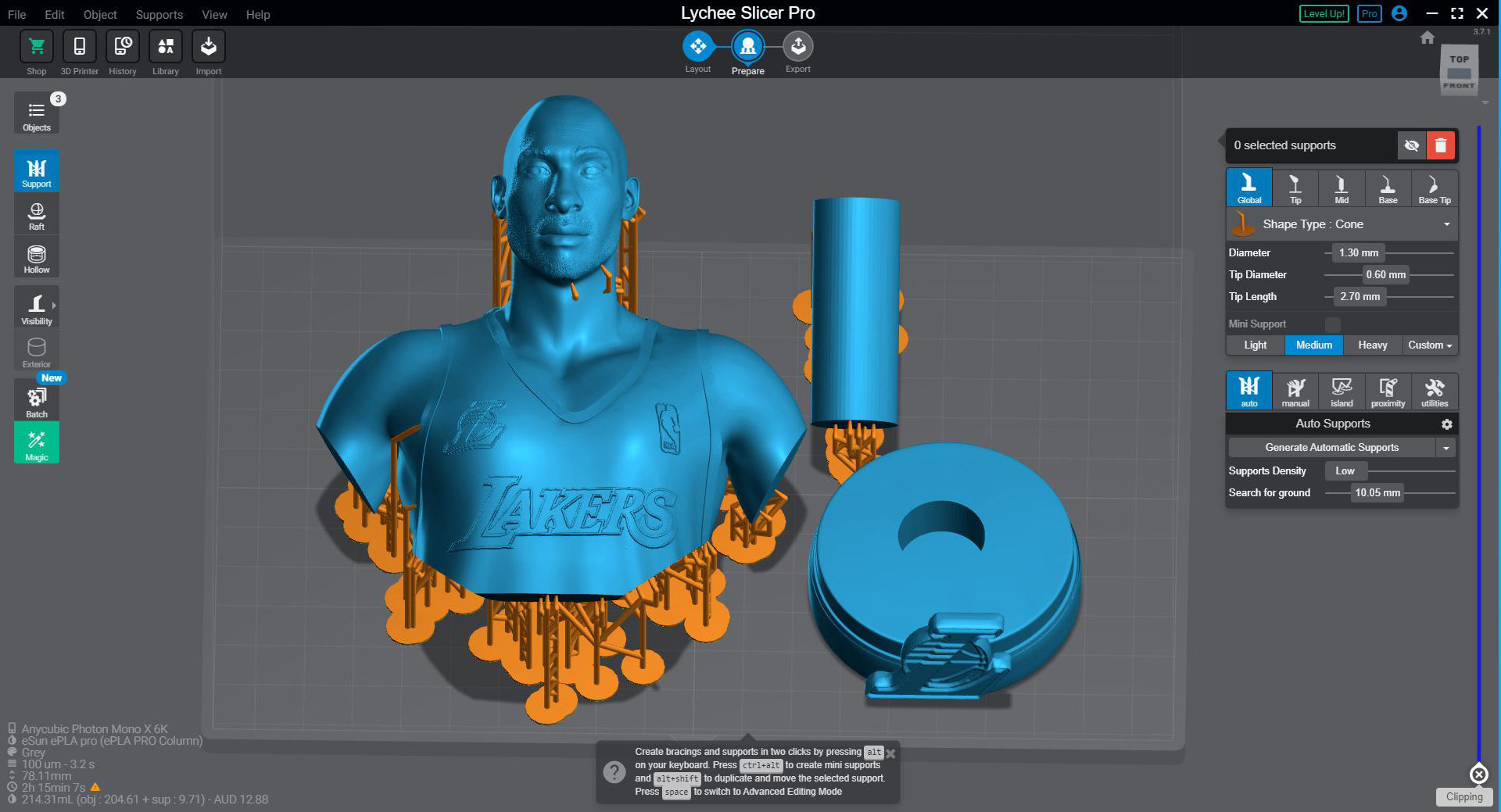Click Generate Automatic Supports button

[1331, 448]
